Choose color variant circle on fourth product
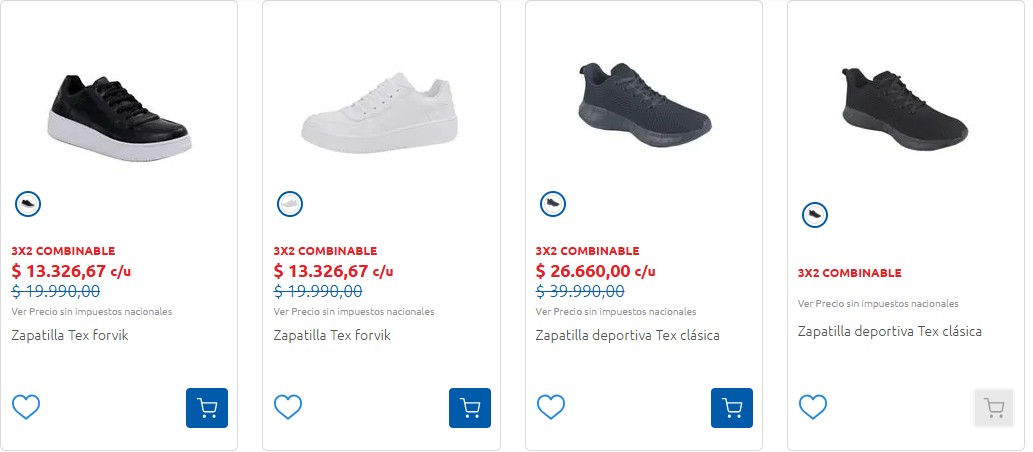1033x452 pixels. tap(815, 214)
